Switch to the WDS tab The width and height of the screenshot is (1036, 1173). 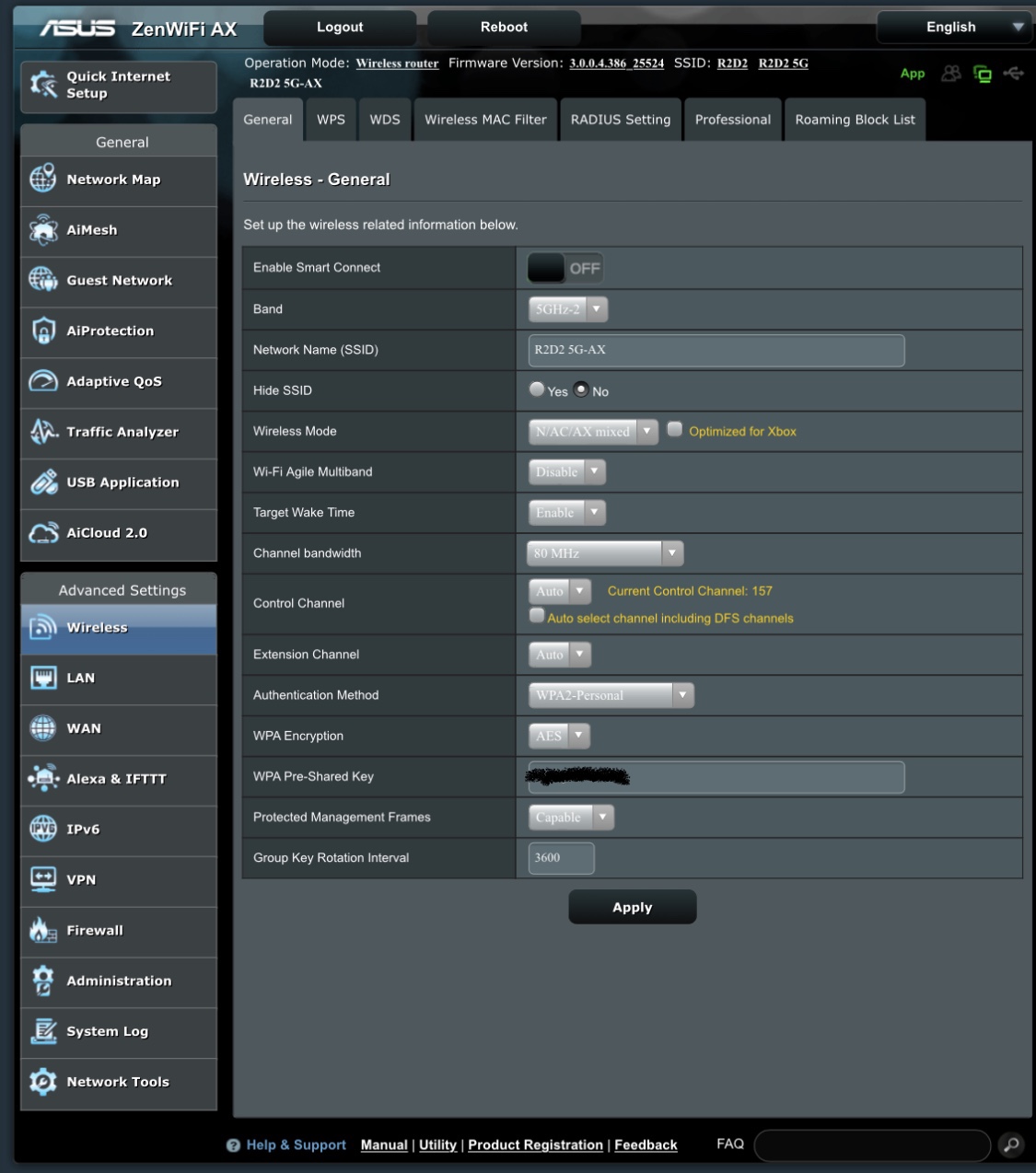pos(385,120)
